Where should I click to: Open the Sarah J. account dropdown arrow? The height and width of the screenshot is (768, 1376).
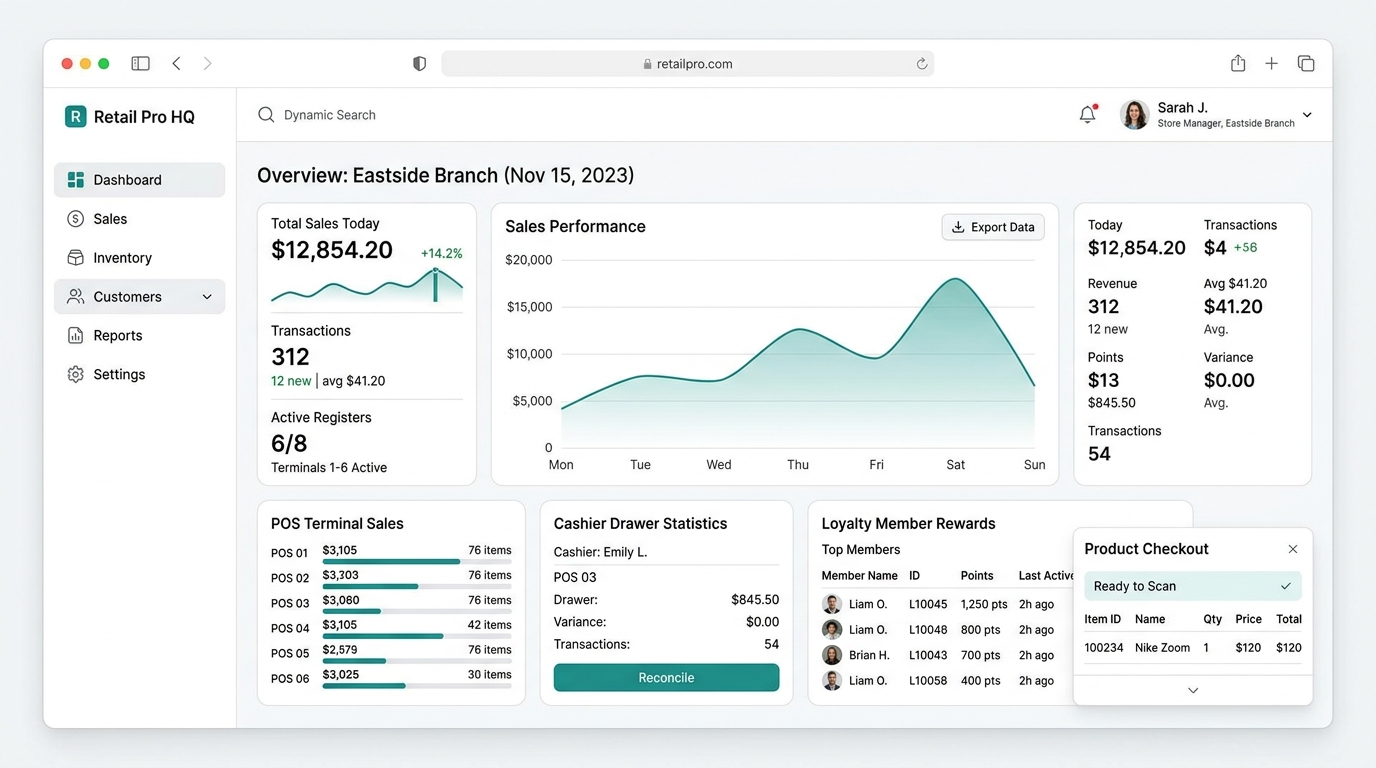coord(1307,115)
